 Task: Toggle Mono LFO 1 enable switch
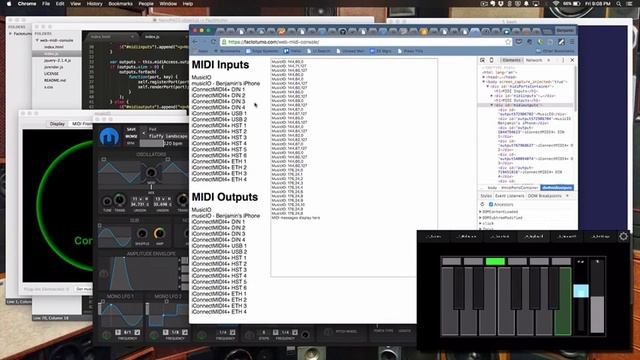click(x=102, y=301)
